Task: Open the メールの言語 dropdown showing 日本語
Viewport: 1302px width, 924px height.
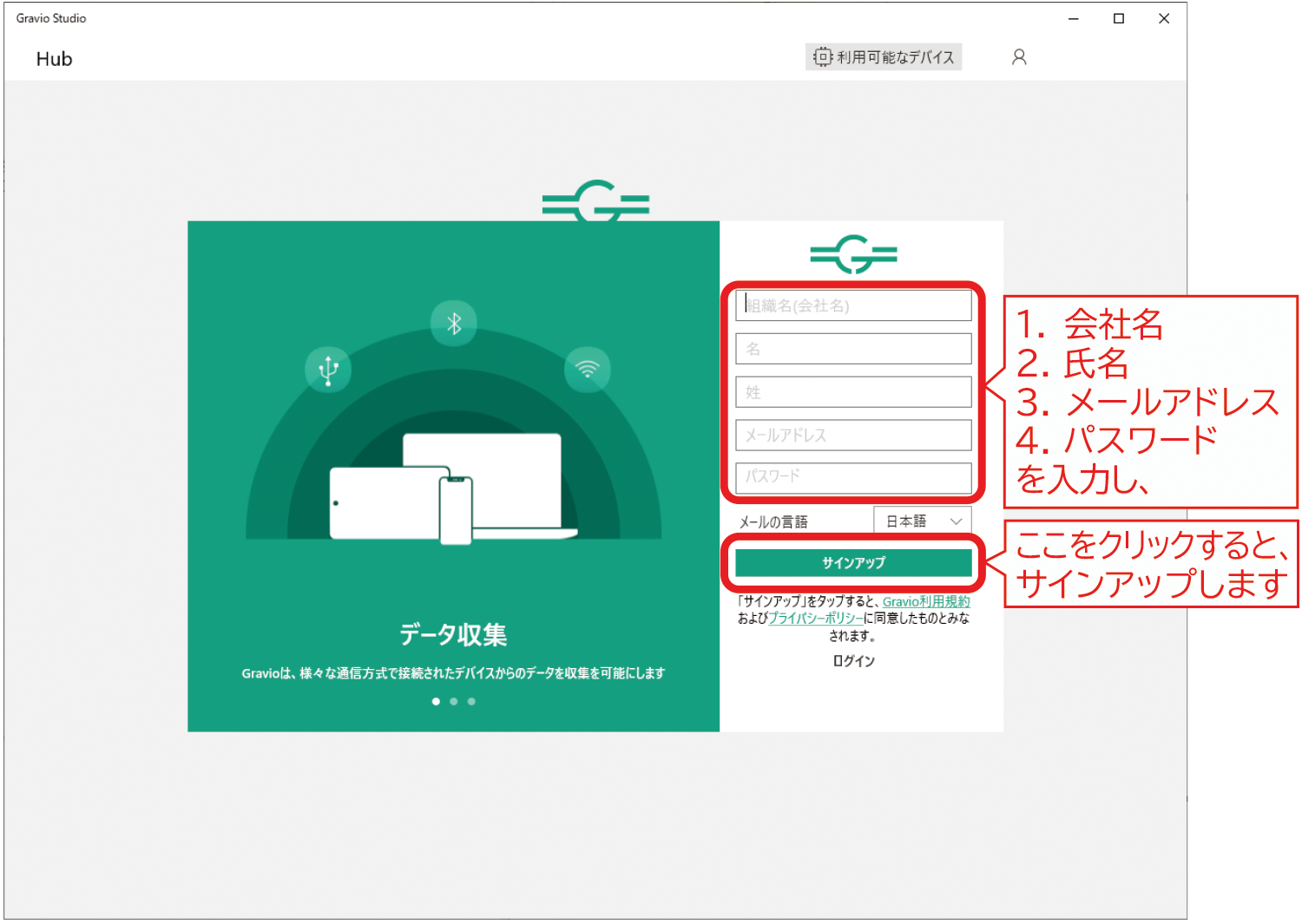Action: 923,521
